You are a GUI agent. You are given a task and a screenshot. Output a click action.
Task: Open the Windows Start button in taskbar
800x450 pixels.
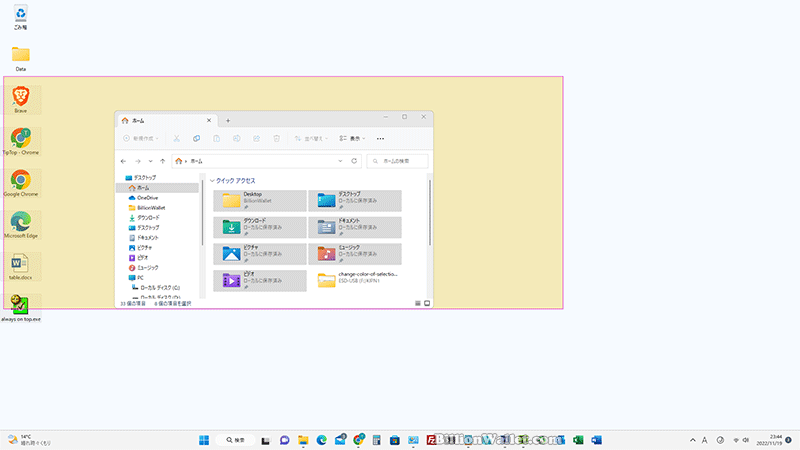point(204,440)
